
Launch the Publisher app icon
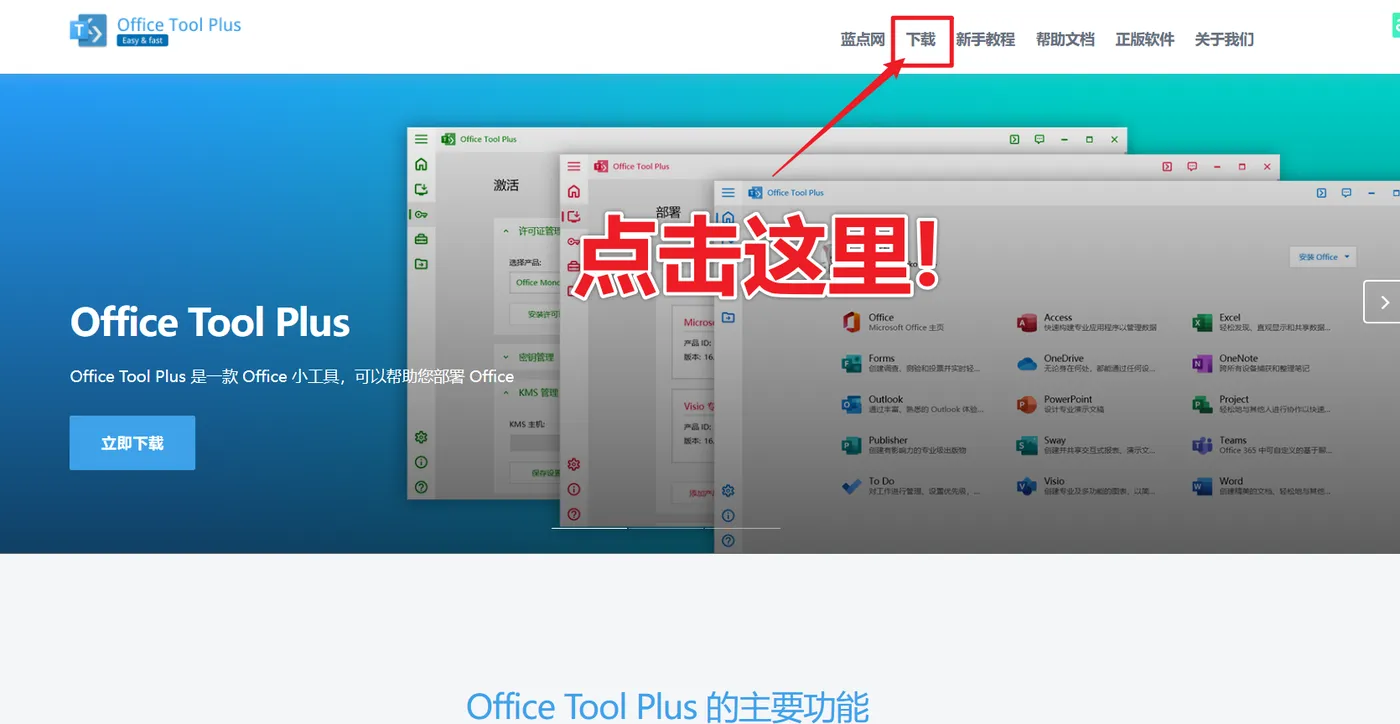point(852,445)
